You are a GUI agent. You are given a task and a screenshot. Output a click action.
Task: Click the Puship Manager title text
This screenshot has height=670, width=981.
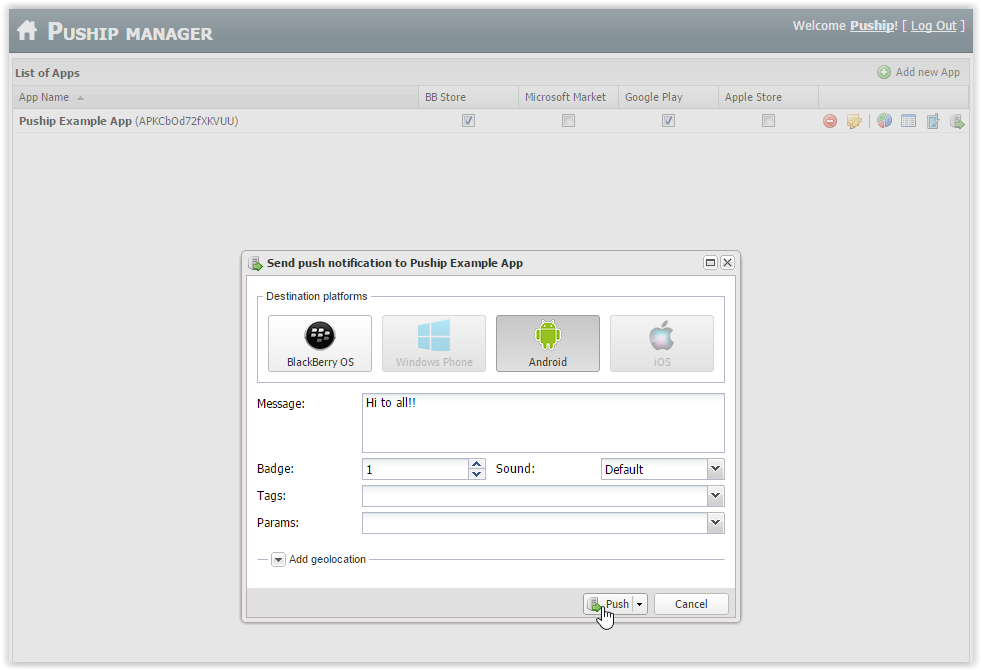pyautogui.click(x=130, y=31)
